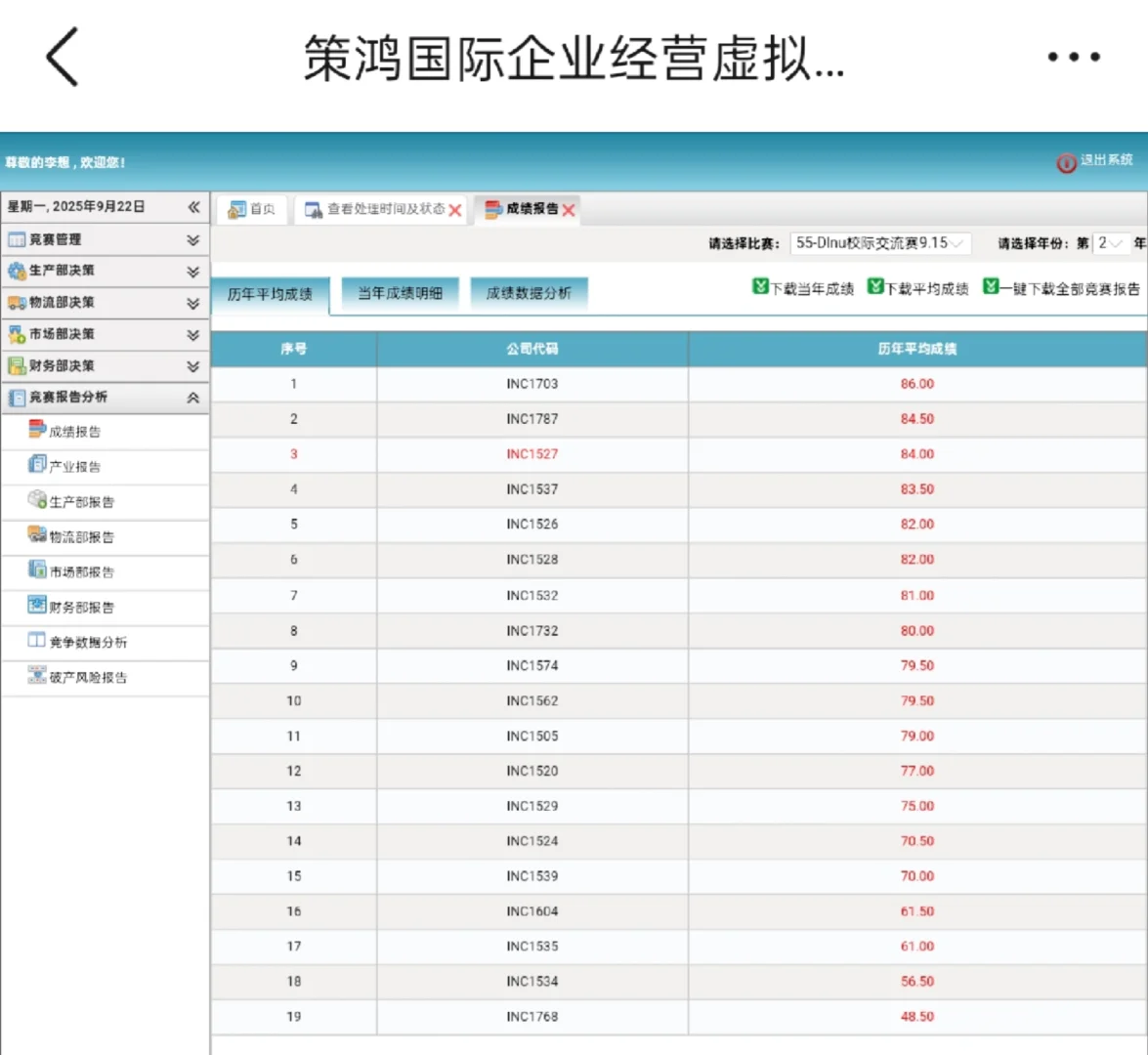The image size is (1148, 1055).
Task: Click the 生产部决策 gear icon
Action: (16, 271)
